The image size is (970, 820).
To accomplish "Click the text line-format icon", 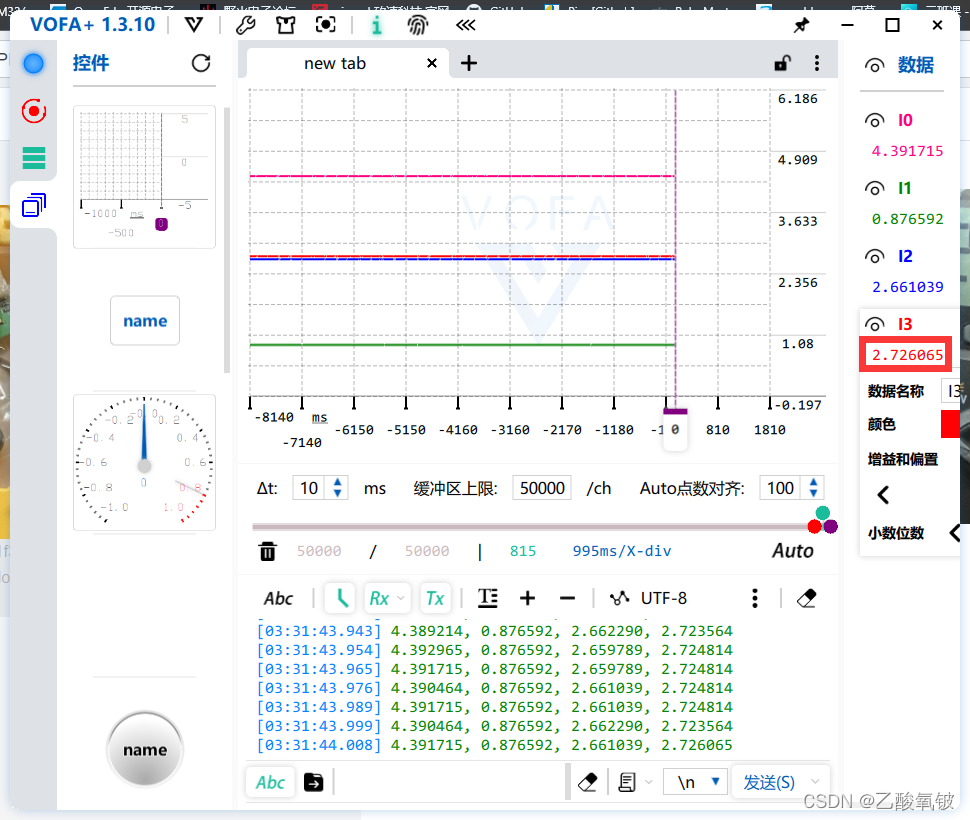I will click(488, 598).
